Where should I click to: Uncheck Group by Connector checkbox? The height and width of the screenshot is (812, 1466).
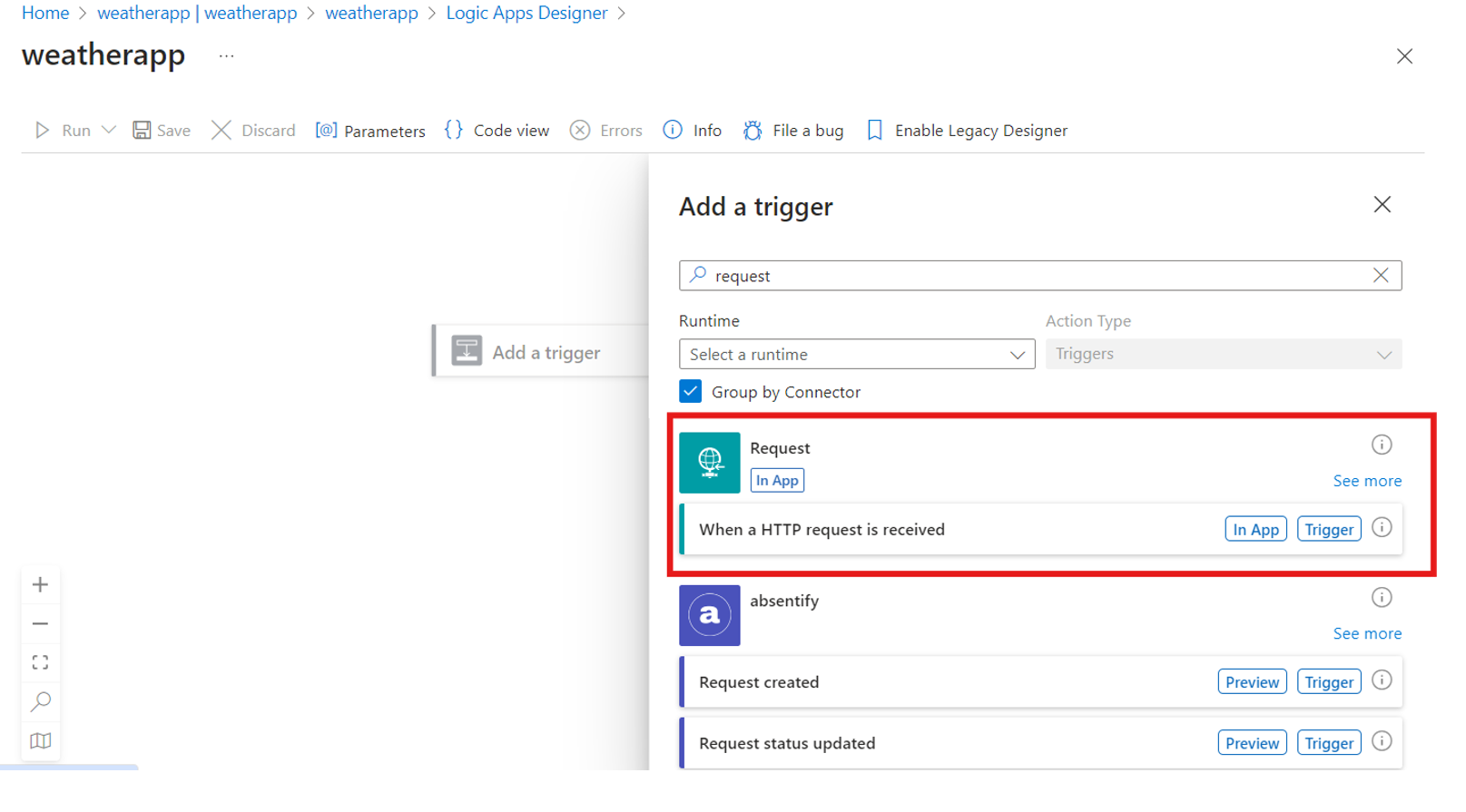690,391
